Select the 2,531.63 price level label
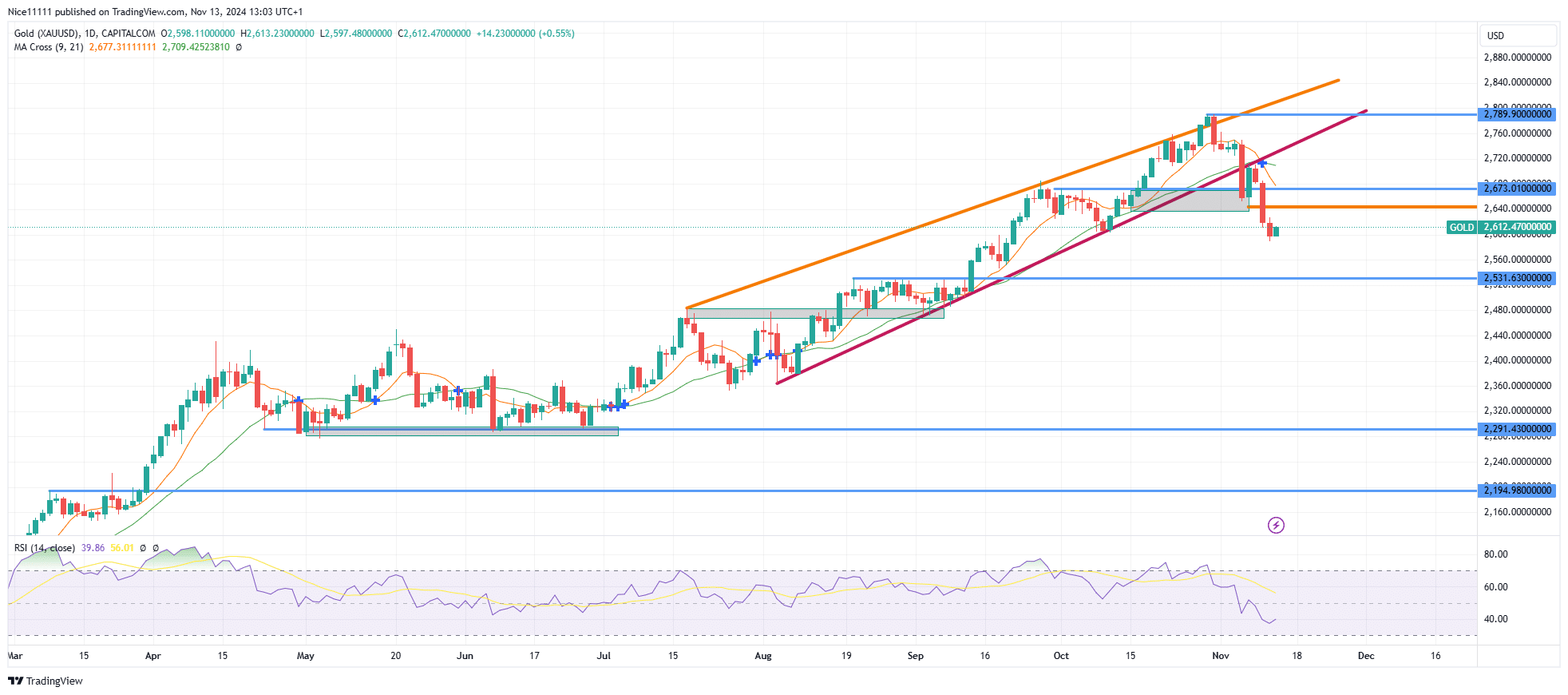Viewport: 1568px width, 695px height. (1518, 278)
